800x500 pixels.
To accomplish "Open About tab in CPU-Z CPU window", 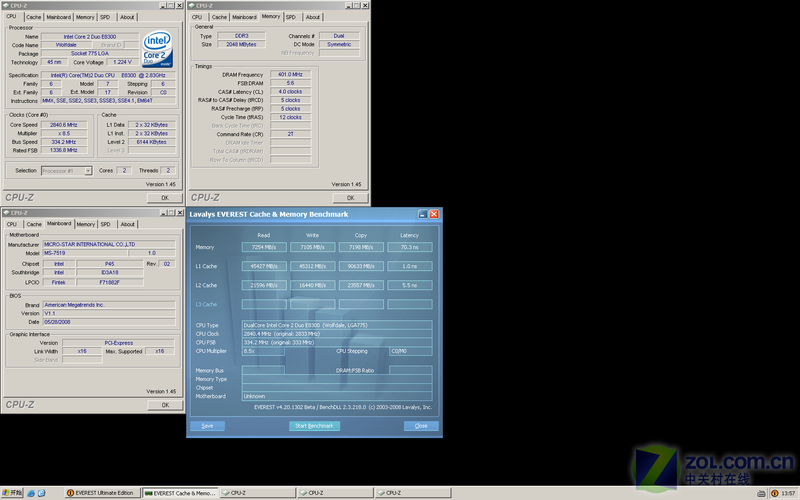I will point(127,17).
